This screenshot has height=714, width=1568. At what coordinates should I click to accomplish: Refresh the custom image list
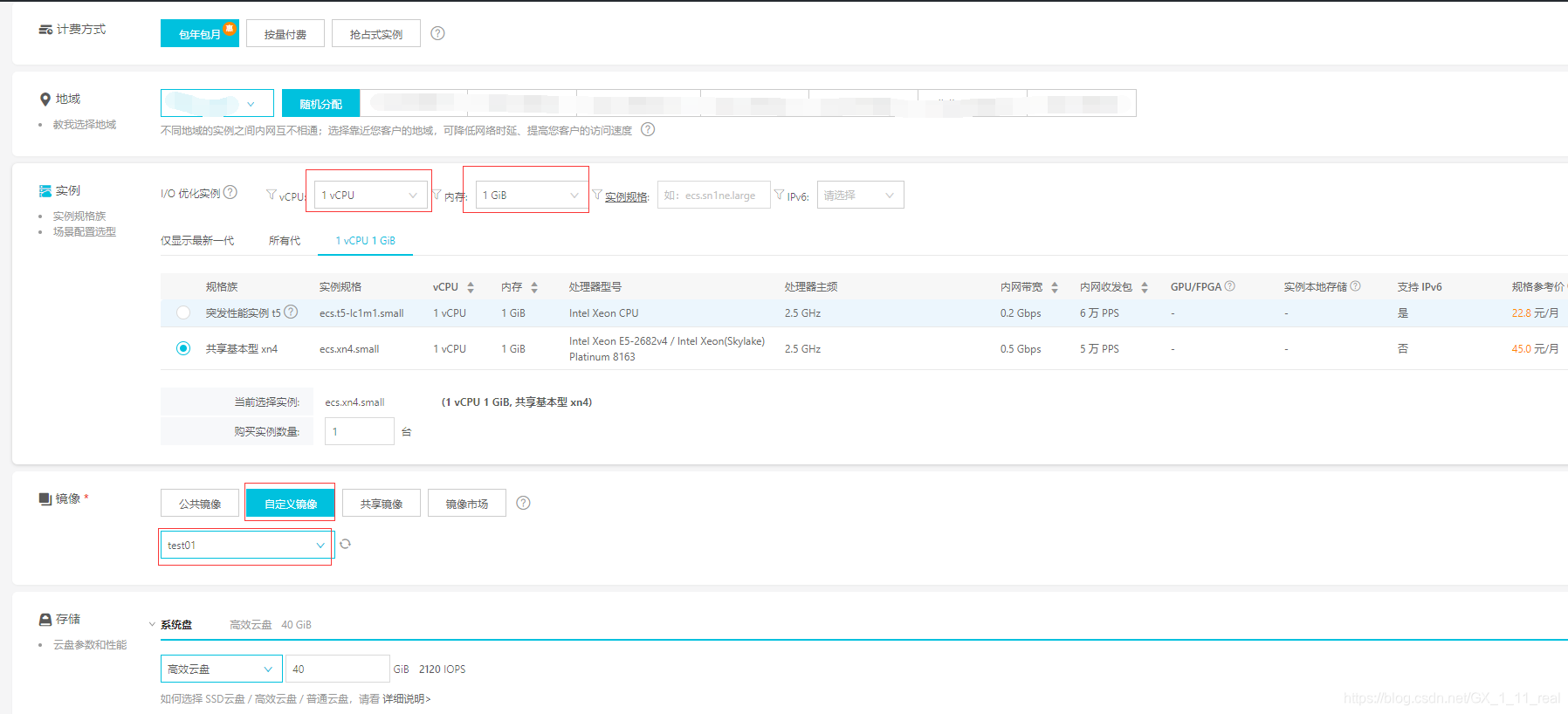[x=346, y=544]
